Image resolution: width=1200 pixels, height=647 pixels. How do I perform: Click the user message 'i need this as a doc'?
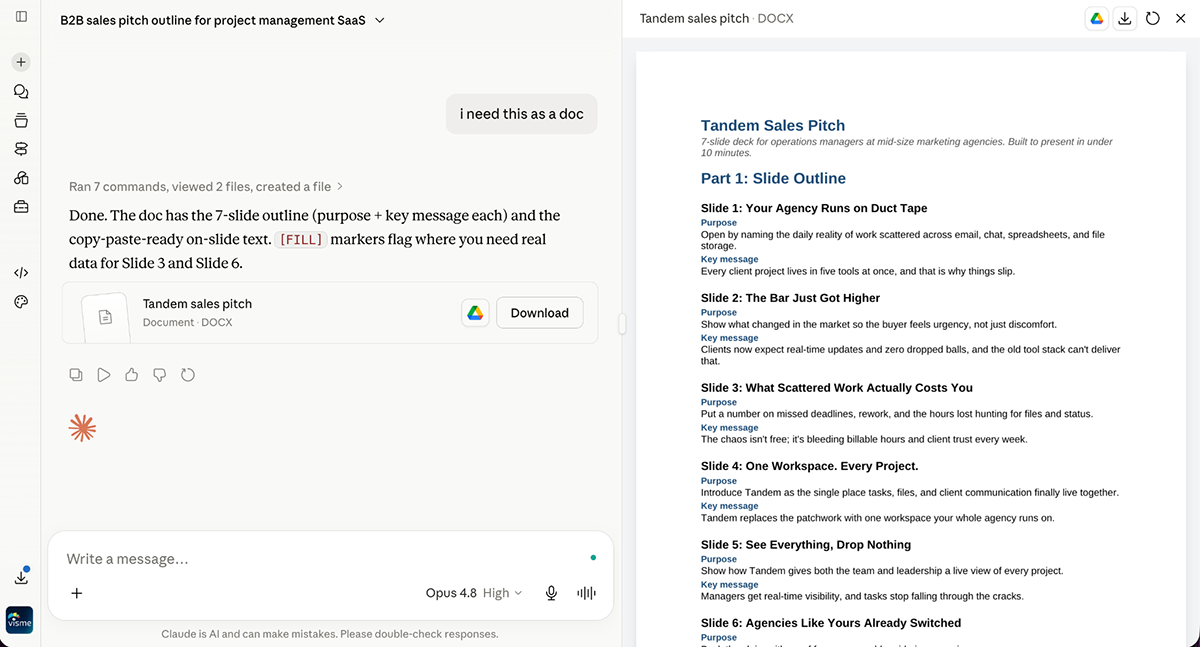coord(522,114)
